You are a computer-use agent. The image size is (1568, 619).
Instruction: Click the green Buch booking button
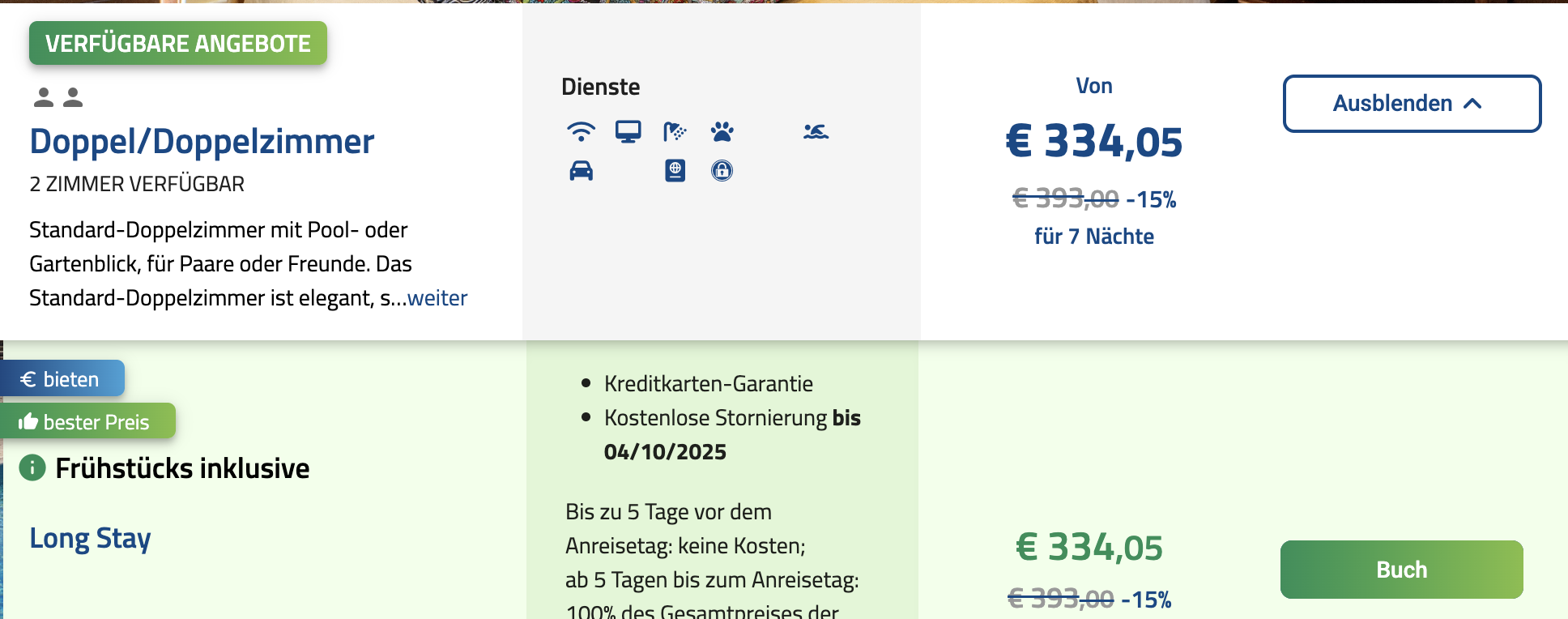pos(1401,570)
